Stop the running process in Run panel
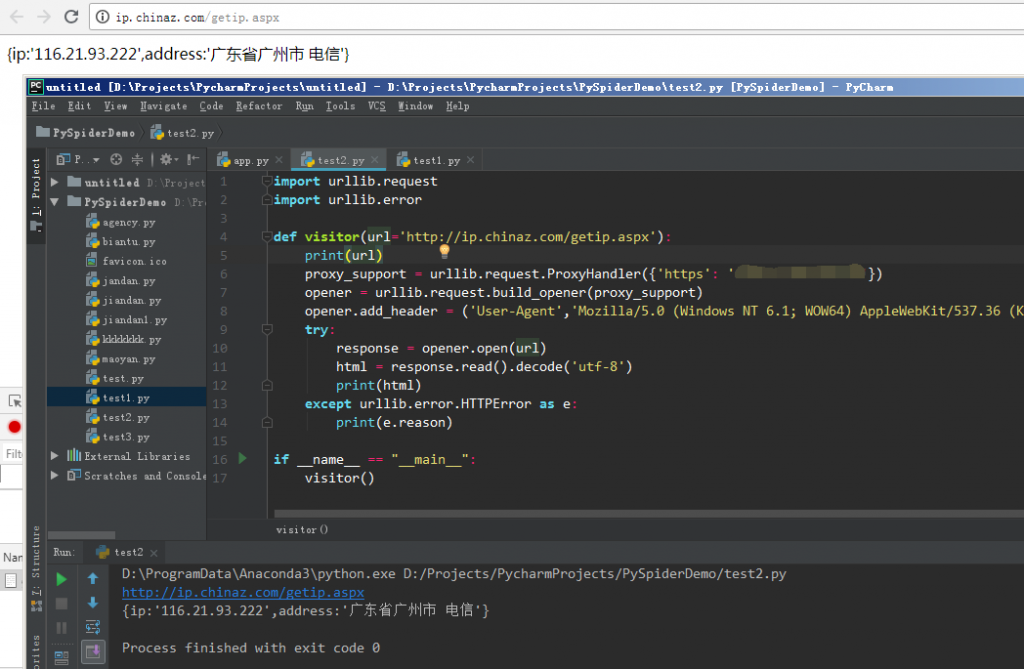The height and width of the screenshot is (669, 1024). click(61, 602)
